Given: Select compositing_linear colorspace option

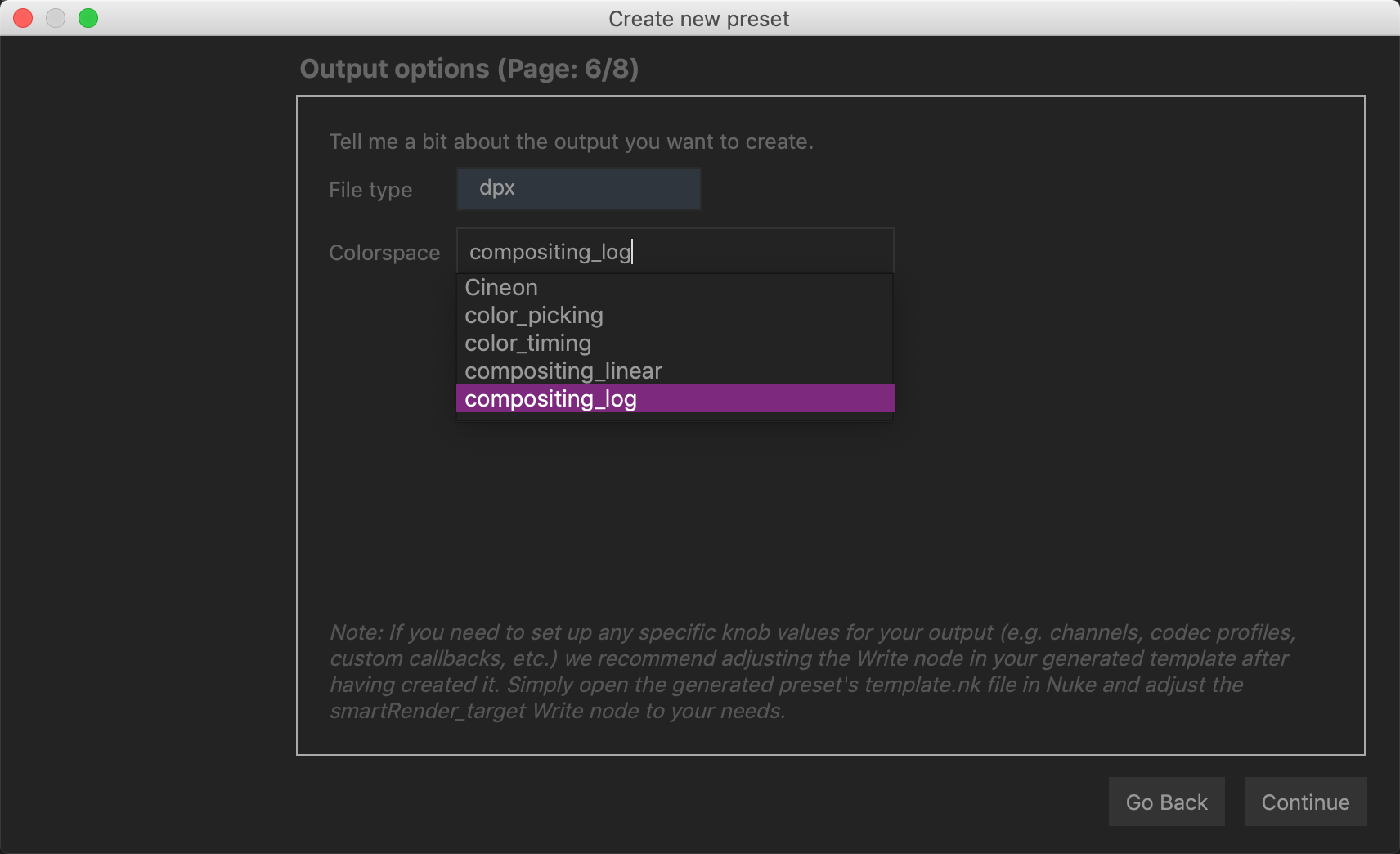Looking at the screenshot, I should click(563, 371).
